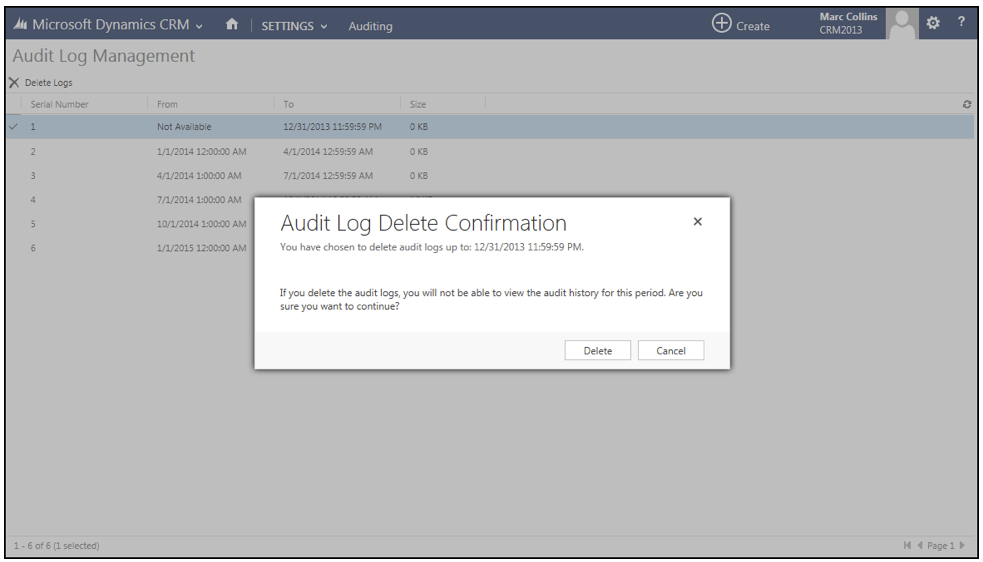983x562 pixels.
Task: Click the Not Available cell
Action: click(x=184, y=127)
